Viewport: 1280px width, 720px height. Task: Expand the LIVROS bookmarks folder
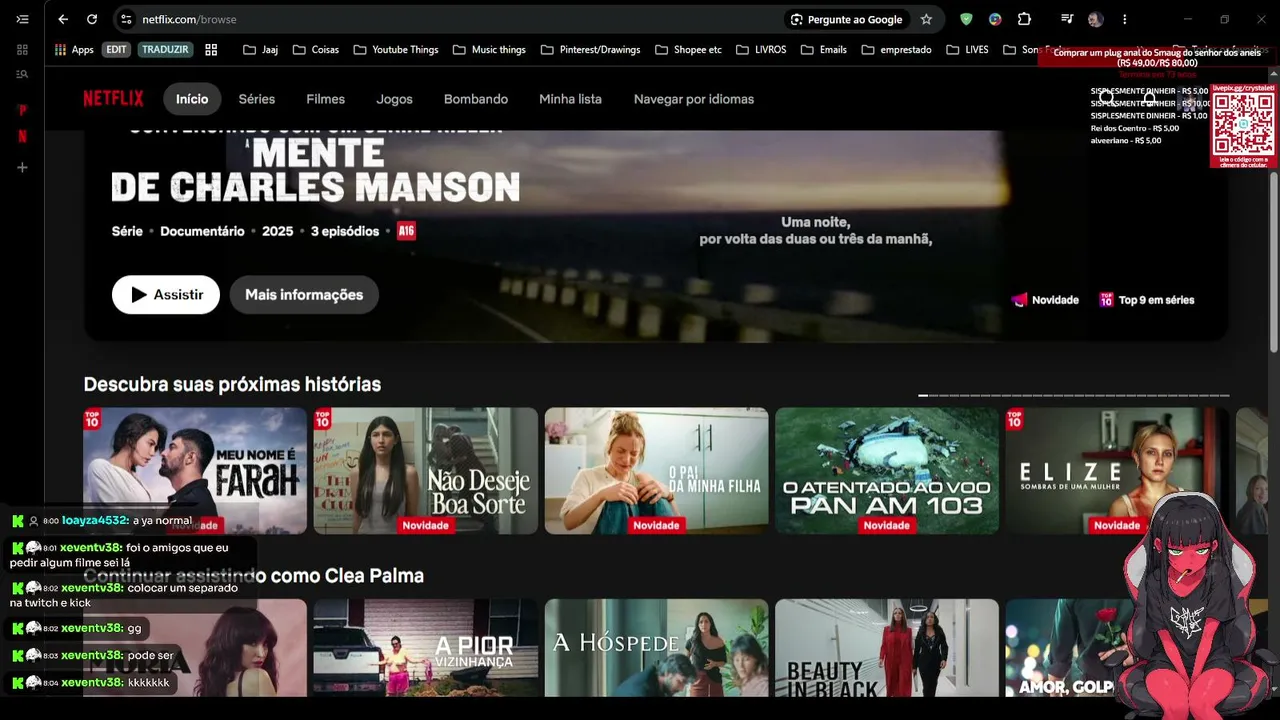coord(760,49)
